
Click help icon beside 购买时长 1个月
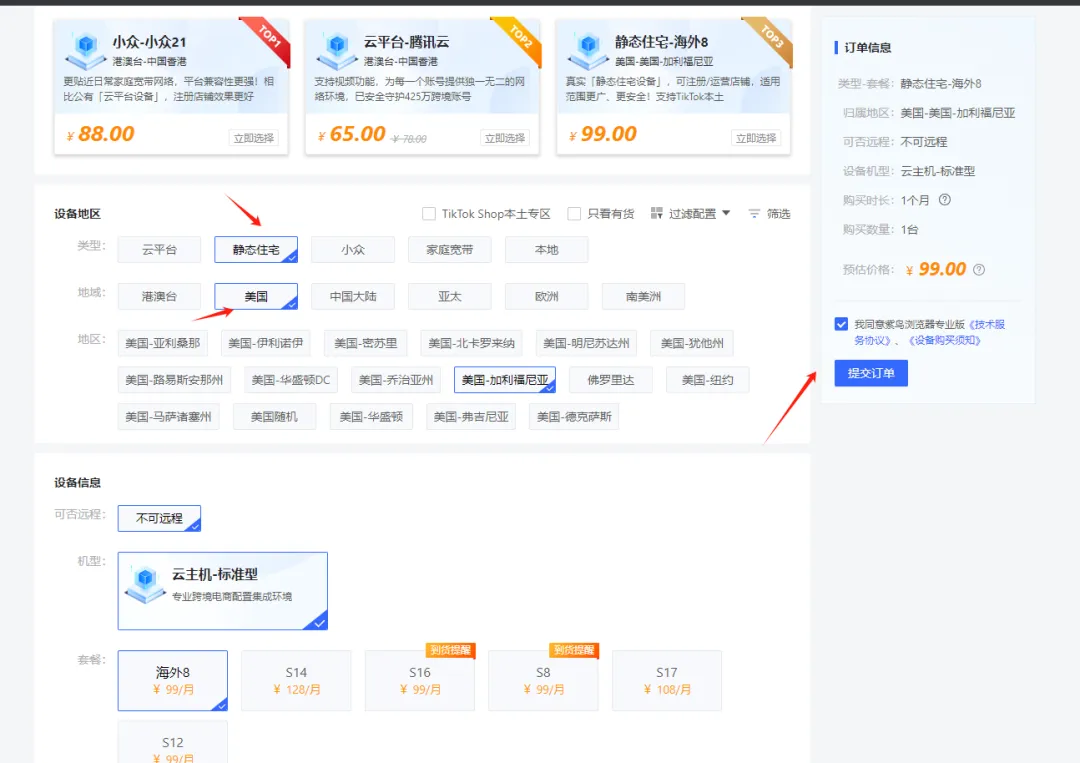[x=945, y=200]
